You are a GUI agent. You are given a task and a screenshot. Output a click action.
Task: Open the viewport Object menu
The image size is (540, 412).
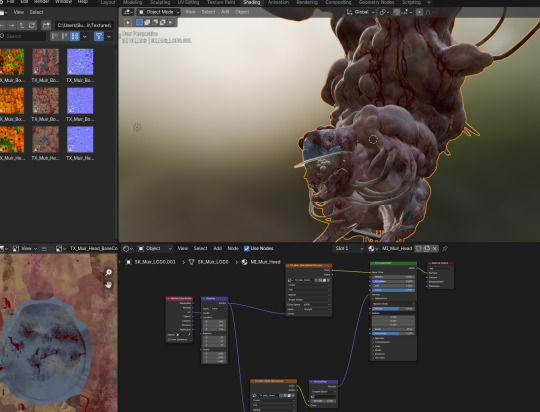coord(242,12)
